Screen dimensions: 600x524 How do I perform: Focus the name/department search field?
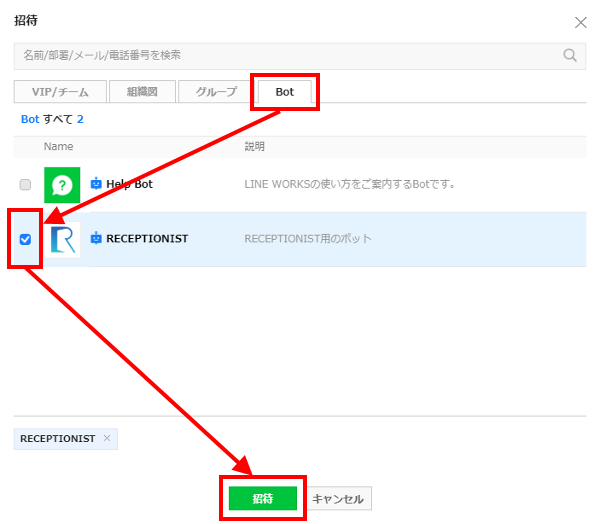(x=300, y=56)
